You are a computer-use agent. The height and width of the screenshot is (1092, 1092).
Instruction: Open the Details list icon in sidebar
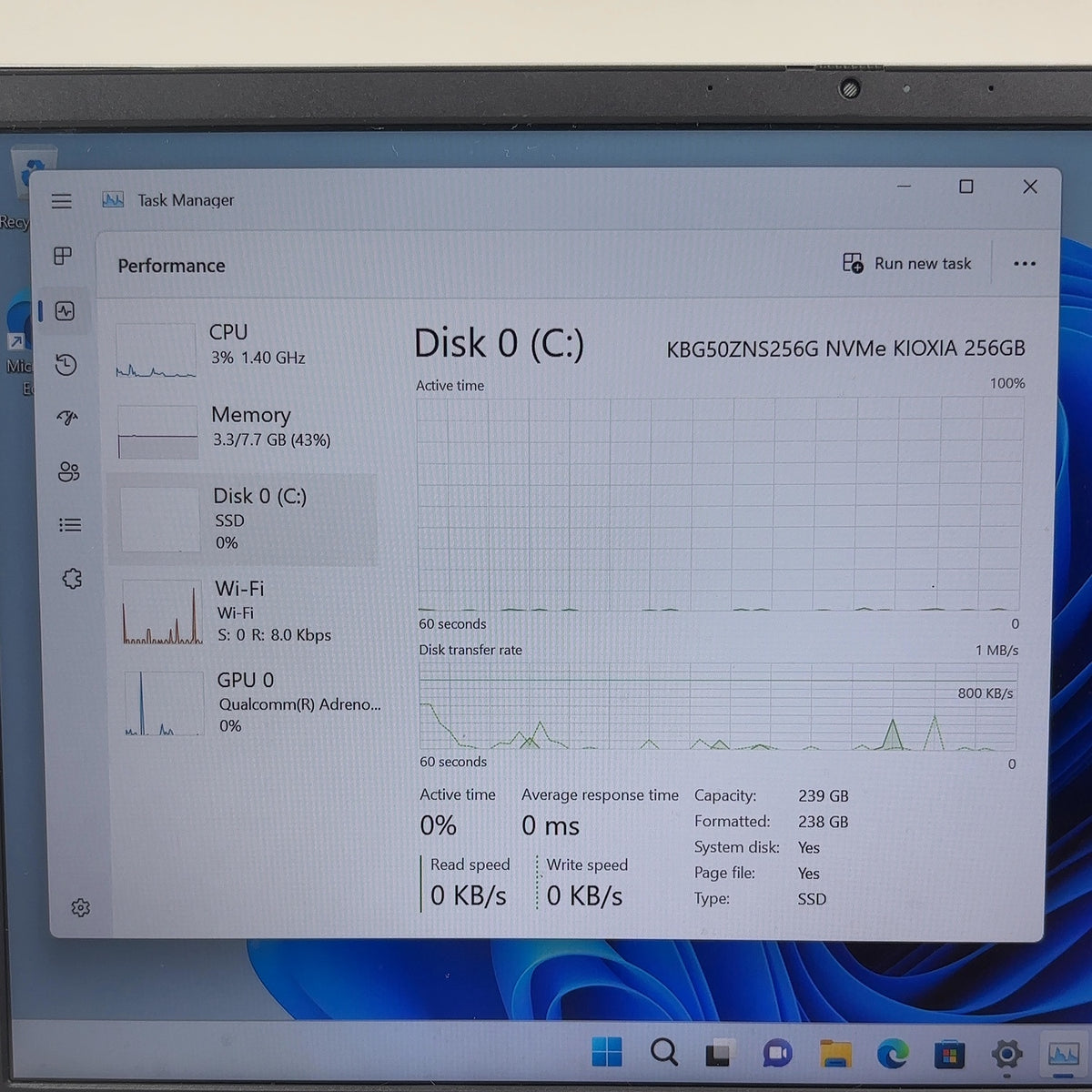point(70,525)
